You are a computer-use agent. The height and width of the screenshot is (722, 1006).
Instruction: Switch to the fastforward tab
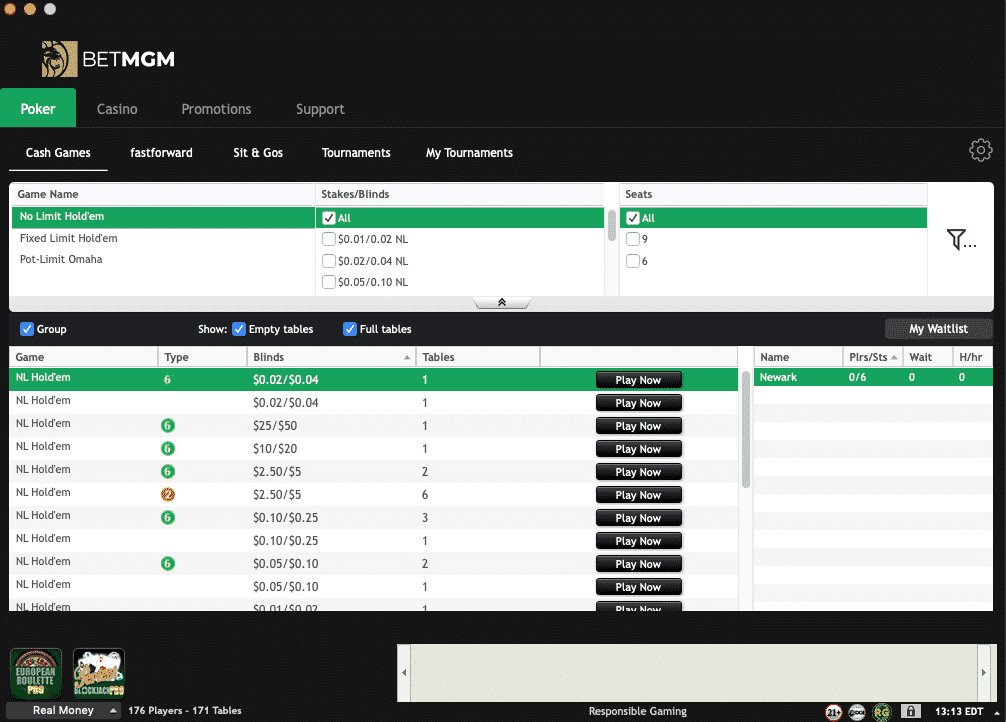pyautogui.click(x=161, y=153)
